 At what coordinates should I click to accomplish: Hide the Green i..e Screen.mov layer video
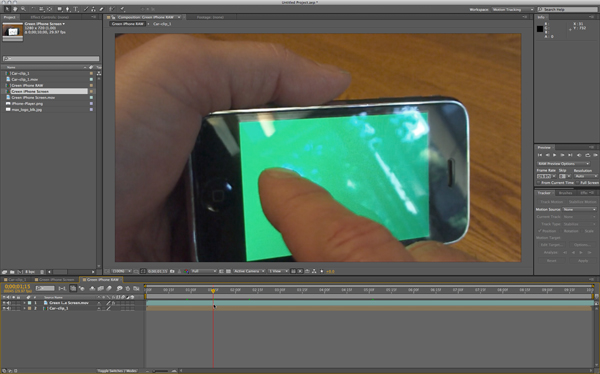coord(4,303)
